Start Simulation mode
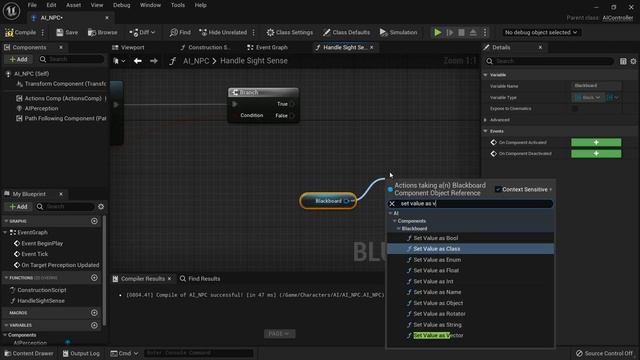Viewport: 640px width, 360px height. click(398, 32)
